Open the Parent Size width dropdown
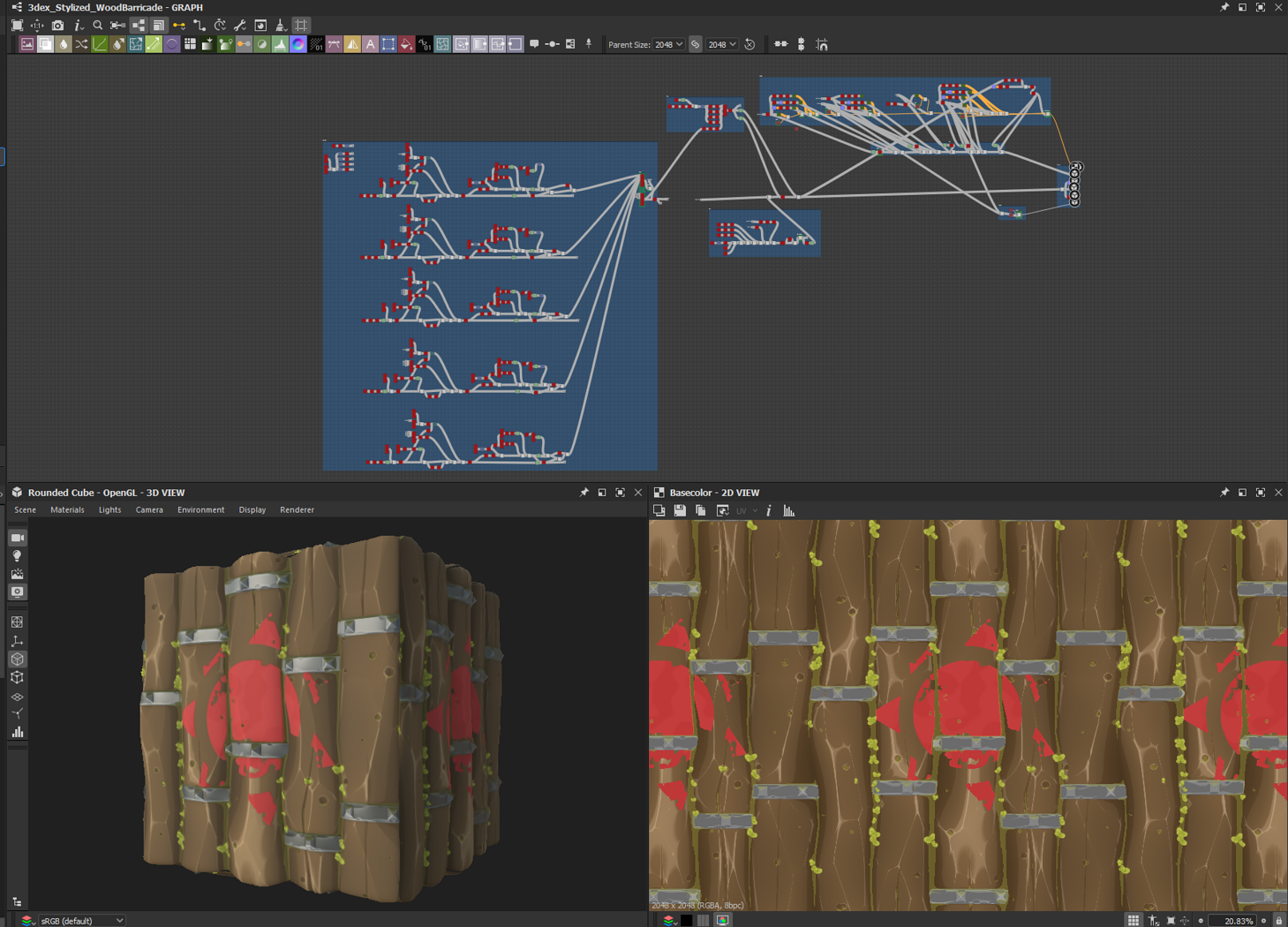 click(668, 44)
